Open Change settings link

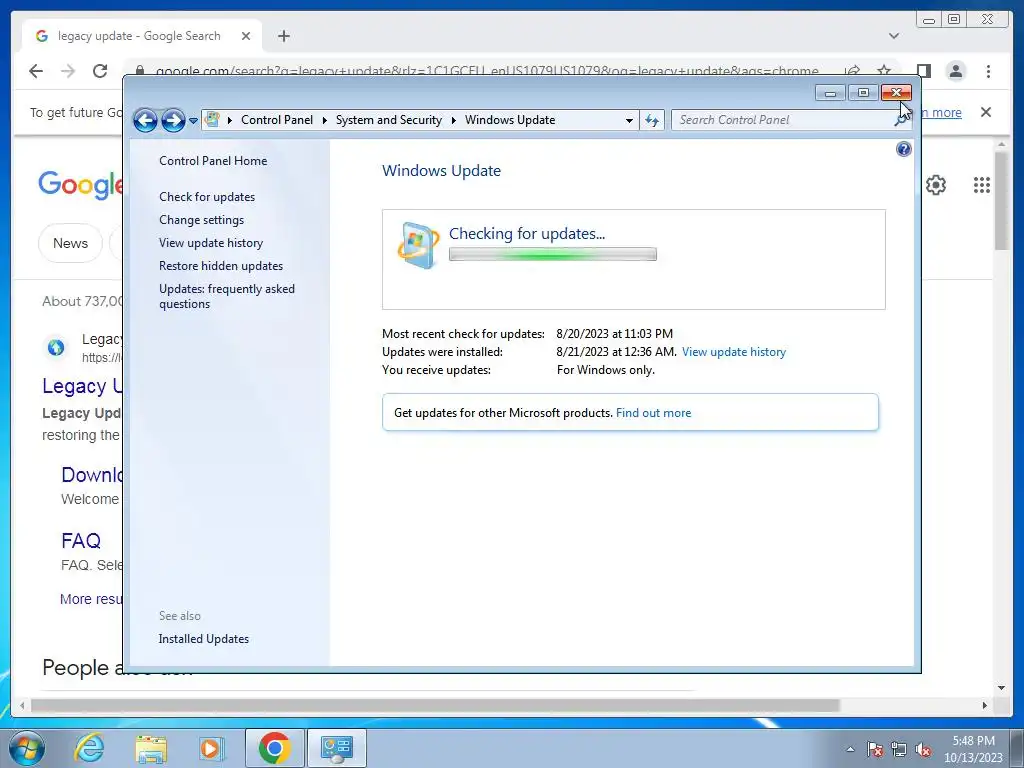(201, 220)
